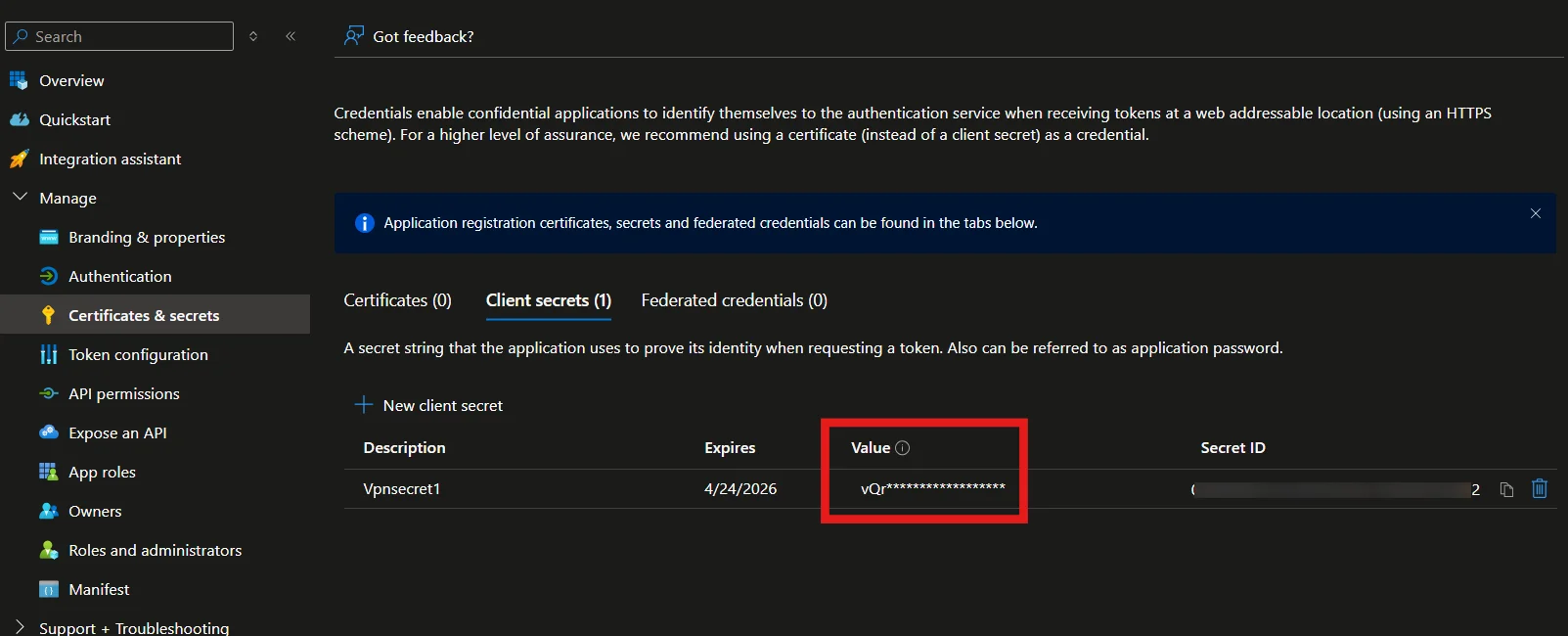Dismiss the information banner
The height and width of the screenshot is (636, 1568).
(x=1536, y=213)
